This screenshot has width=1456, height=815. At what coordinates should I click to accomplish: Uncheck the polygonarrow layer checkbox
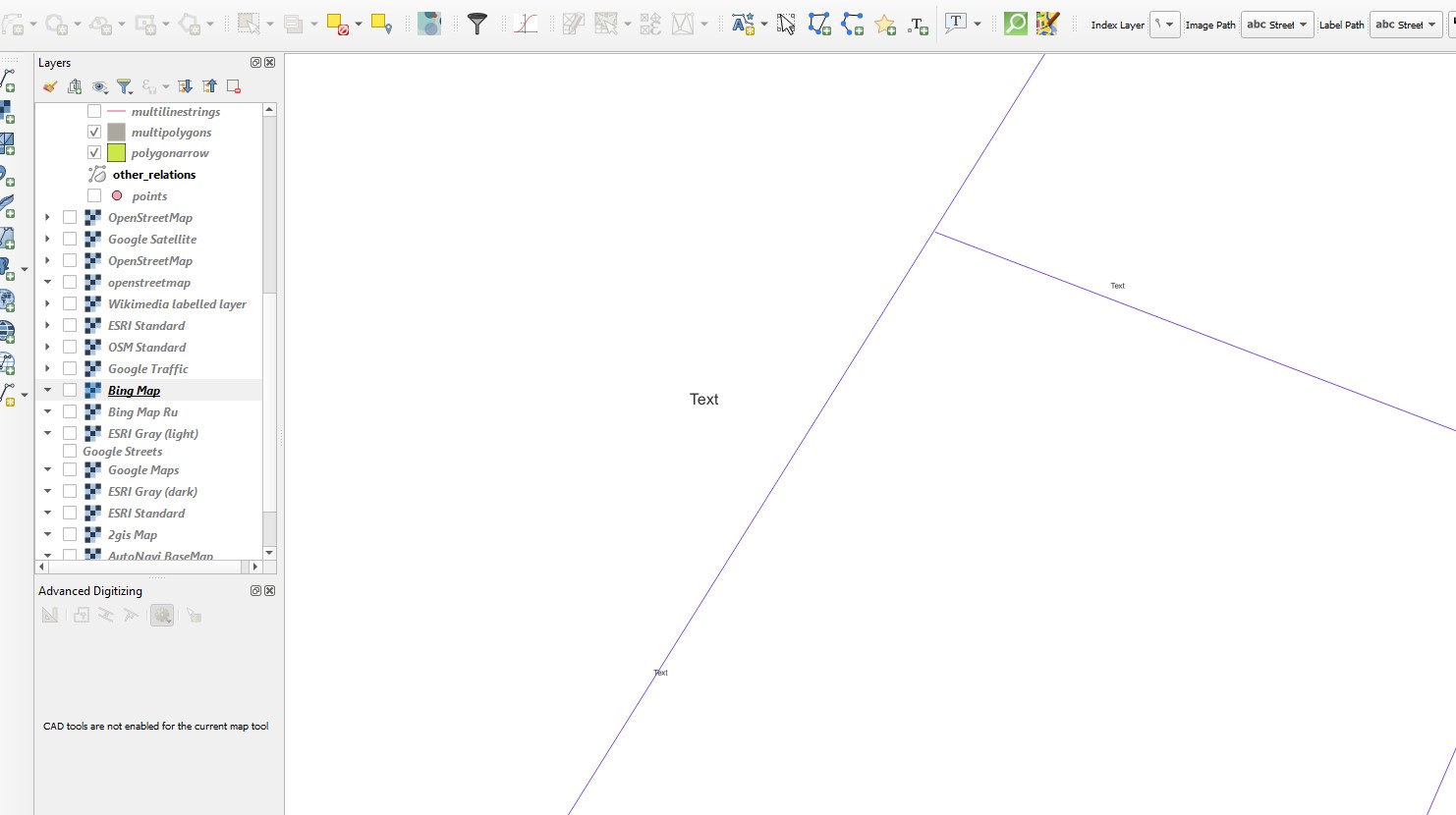click(94, 152)
